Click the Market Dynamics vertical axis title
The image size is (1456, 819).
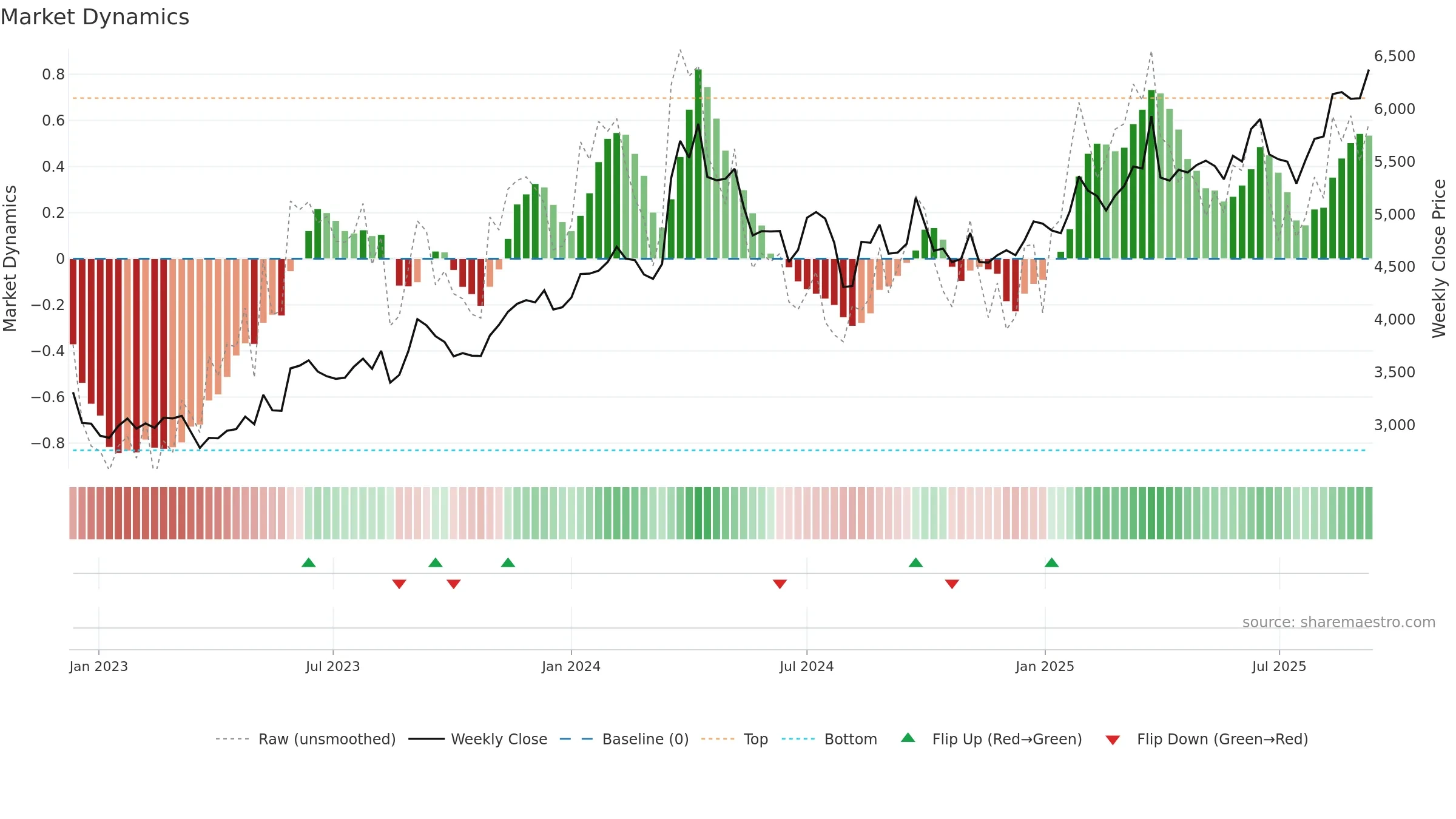tap(10, 258)
